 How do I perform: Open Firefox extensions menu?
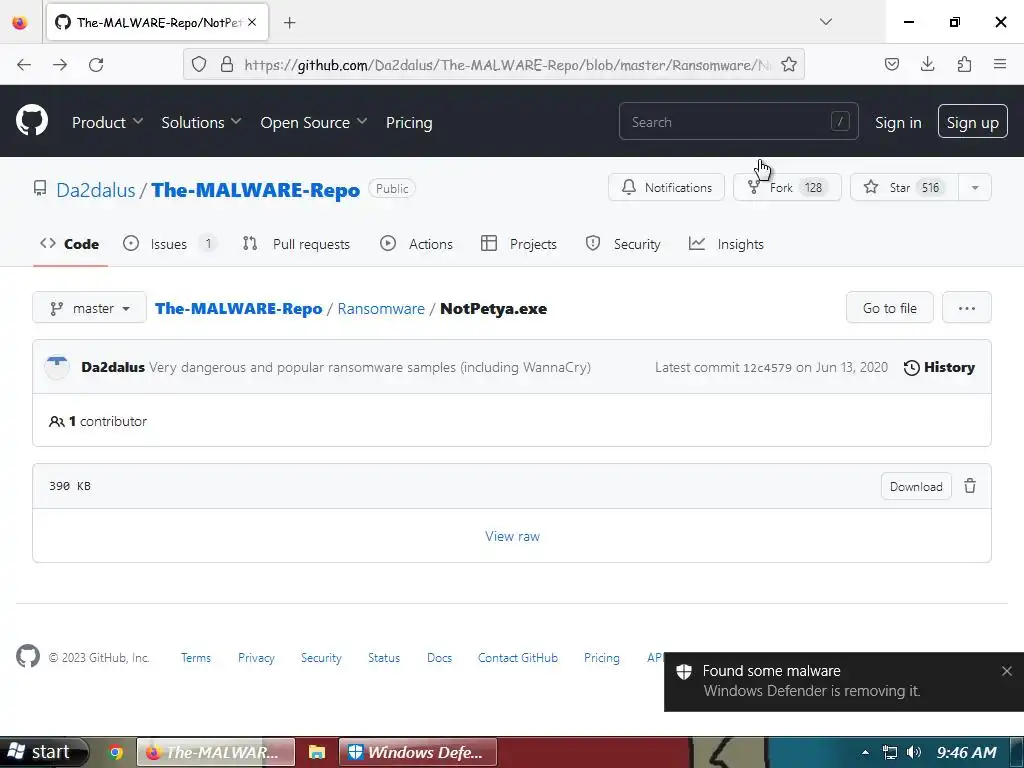point(964,64)
